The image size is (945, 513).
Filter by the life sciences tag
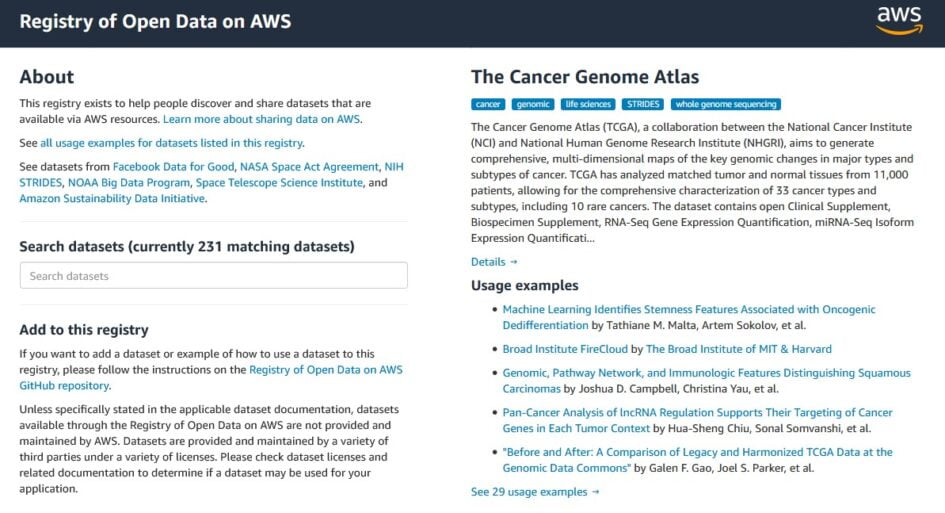click(x=587, y=104)
